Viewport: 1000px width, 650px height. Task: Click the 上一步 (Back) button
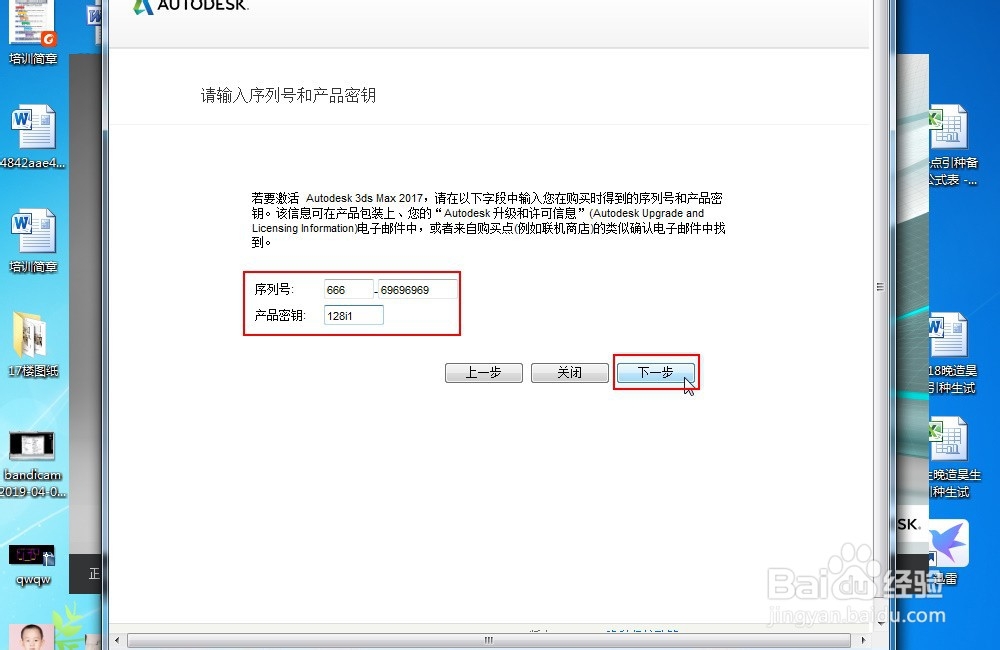[483, 373]
